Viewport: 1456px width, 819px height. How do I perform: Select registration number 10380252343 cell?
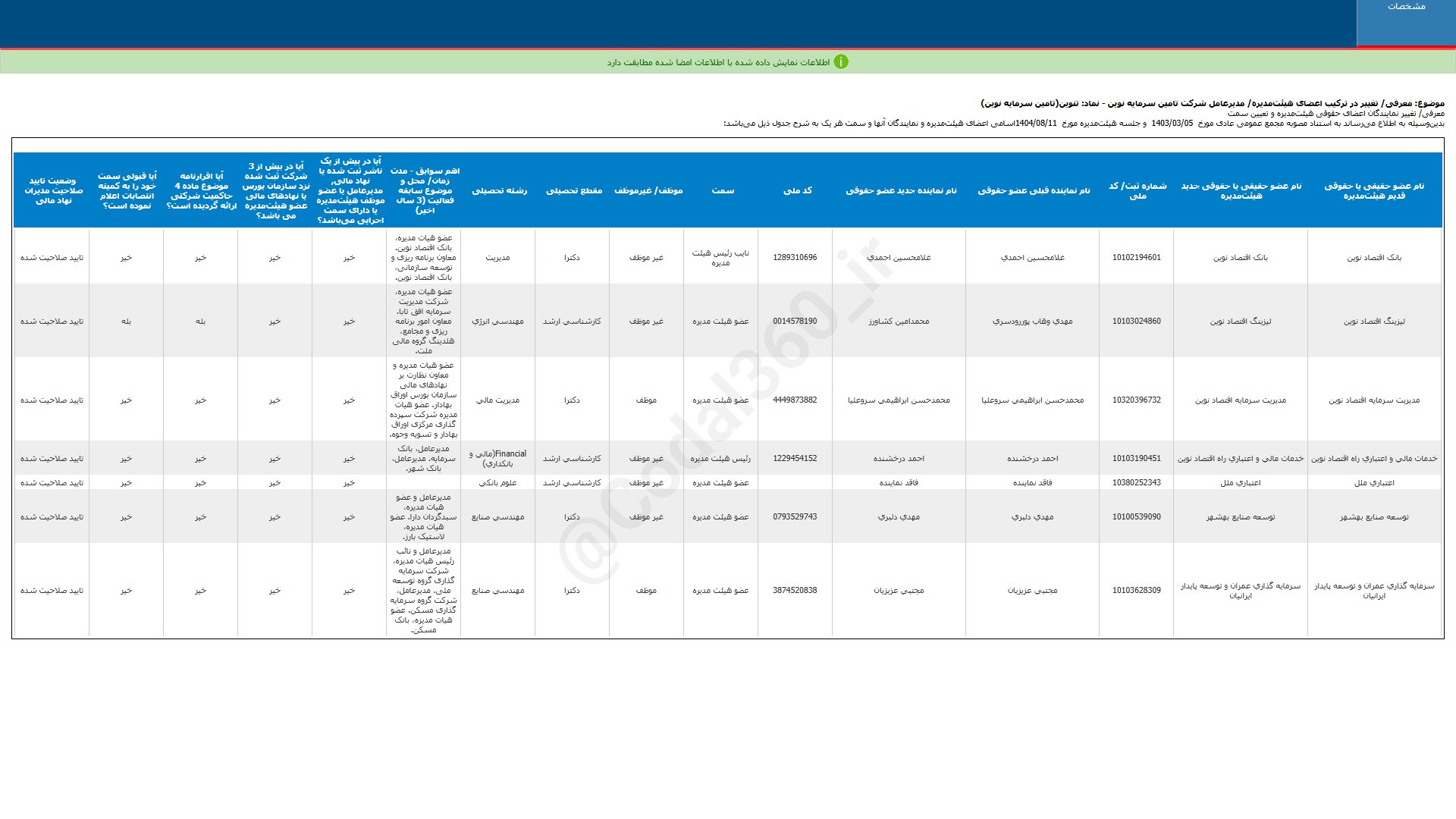[1136, 483]
